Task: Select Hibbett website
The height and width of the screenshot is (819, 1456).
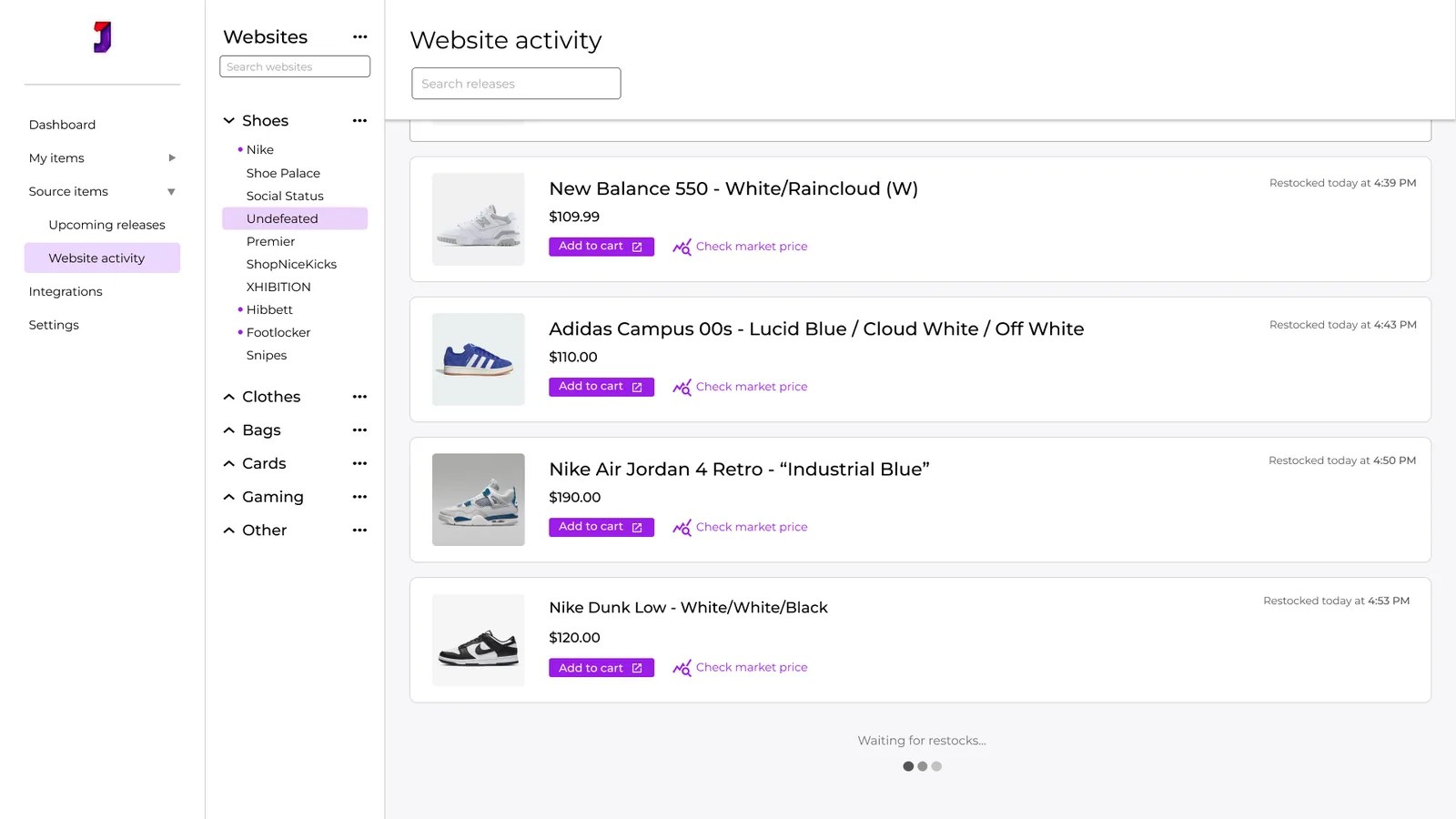Action: tap(269, 309)
